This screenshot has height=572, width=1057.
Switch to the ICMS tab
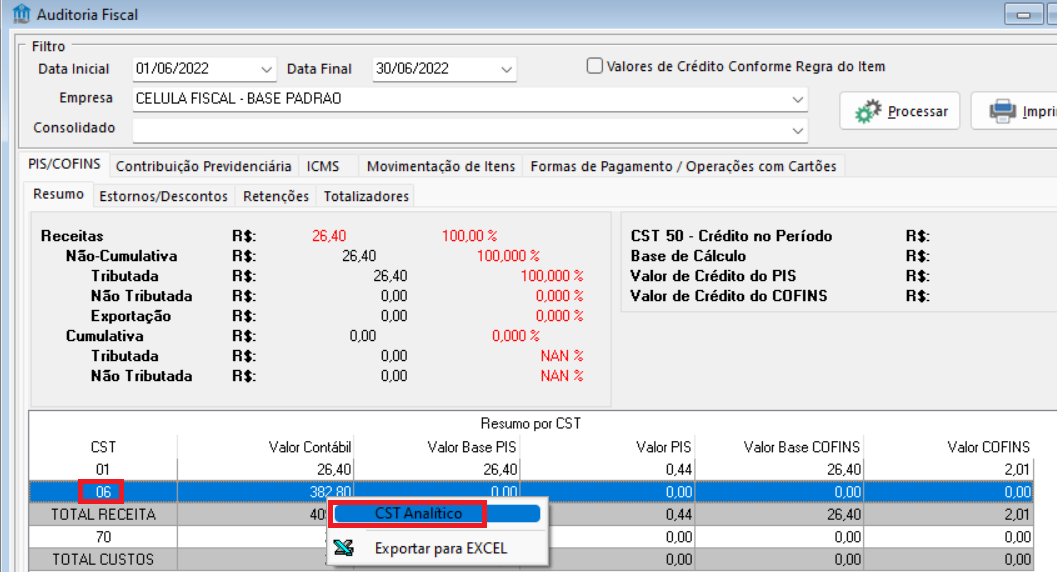coord(323,166)
